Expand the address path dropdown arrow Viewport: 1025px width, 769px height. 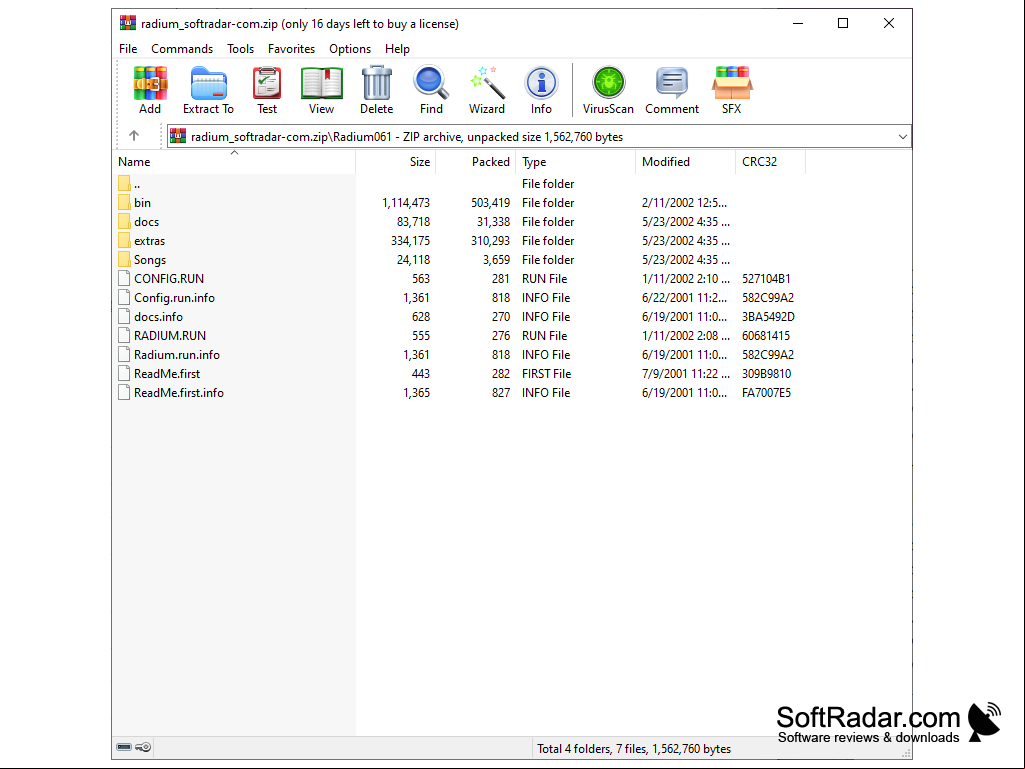[x=902, y=137]
